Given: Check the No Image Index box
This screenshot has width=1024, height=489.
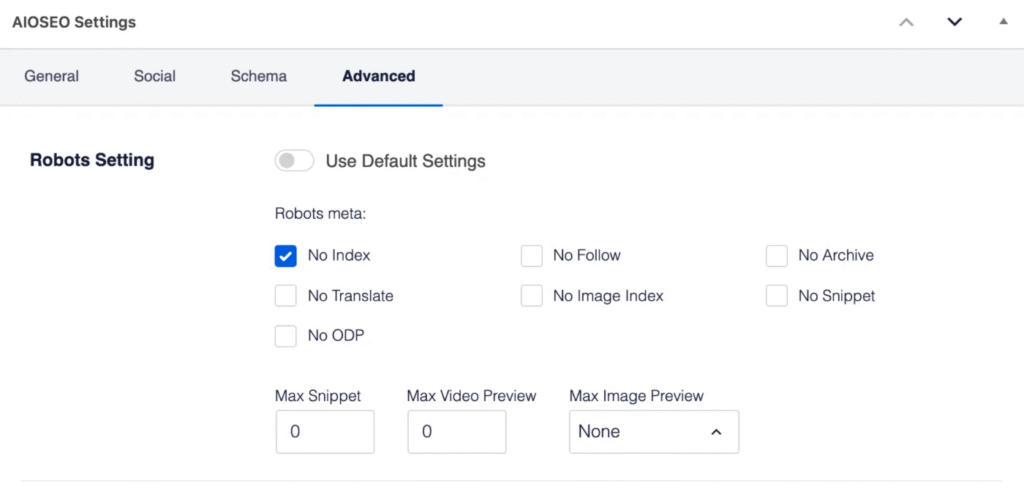Looking at the screenshot, I should [x=532, y=296].
